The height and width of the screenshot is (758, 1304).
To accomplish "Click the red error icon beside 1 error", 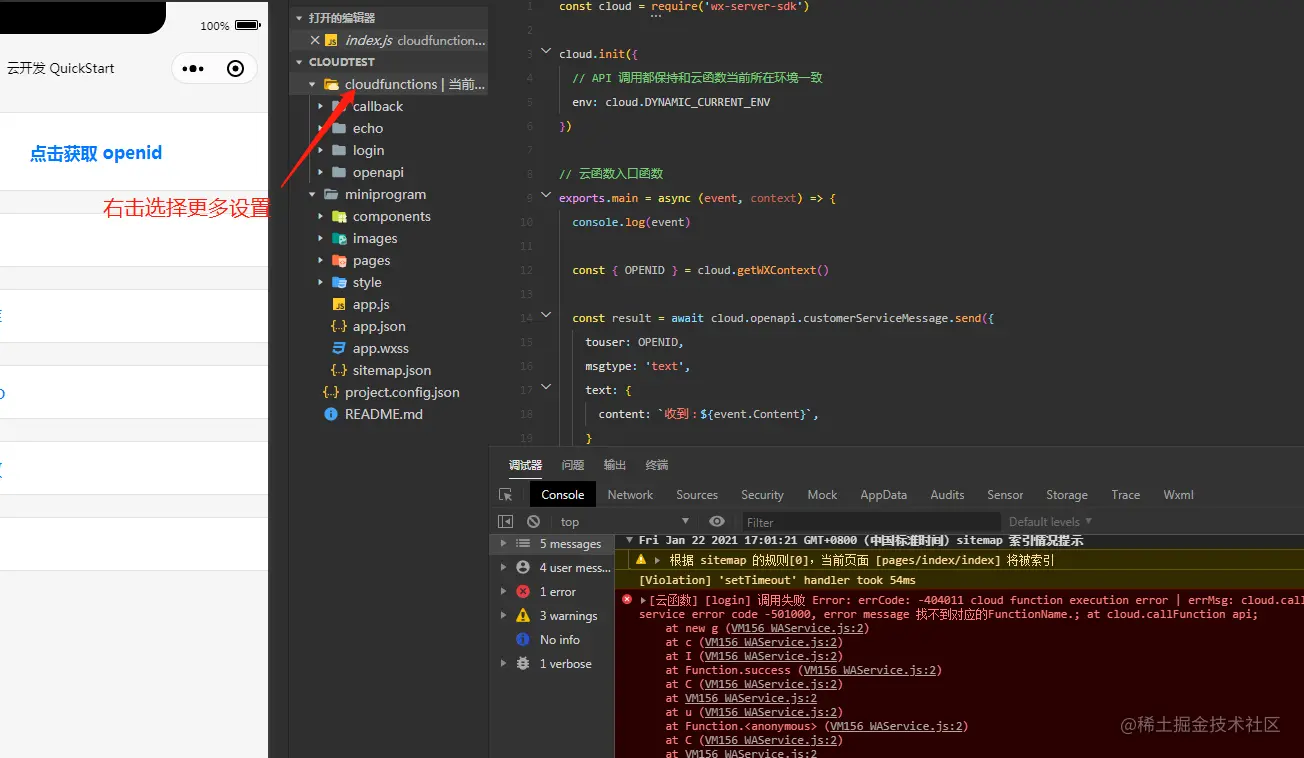I will (x=522, y=591).
